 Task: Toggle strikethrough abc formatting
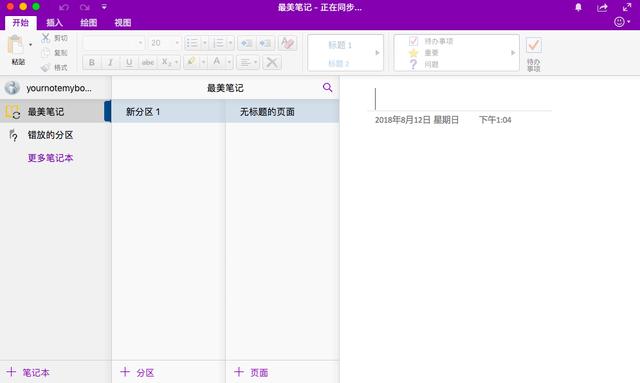coord(148,62)
